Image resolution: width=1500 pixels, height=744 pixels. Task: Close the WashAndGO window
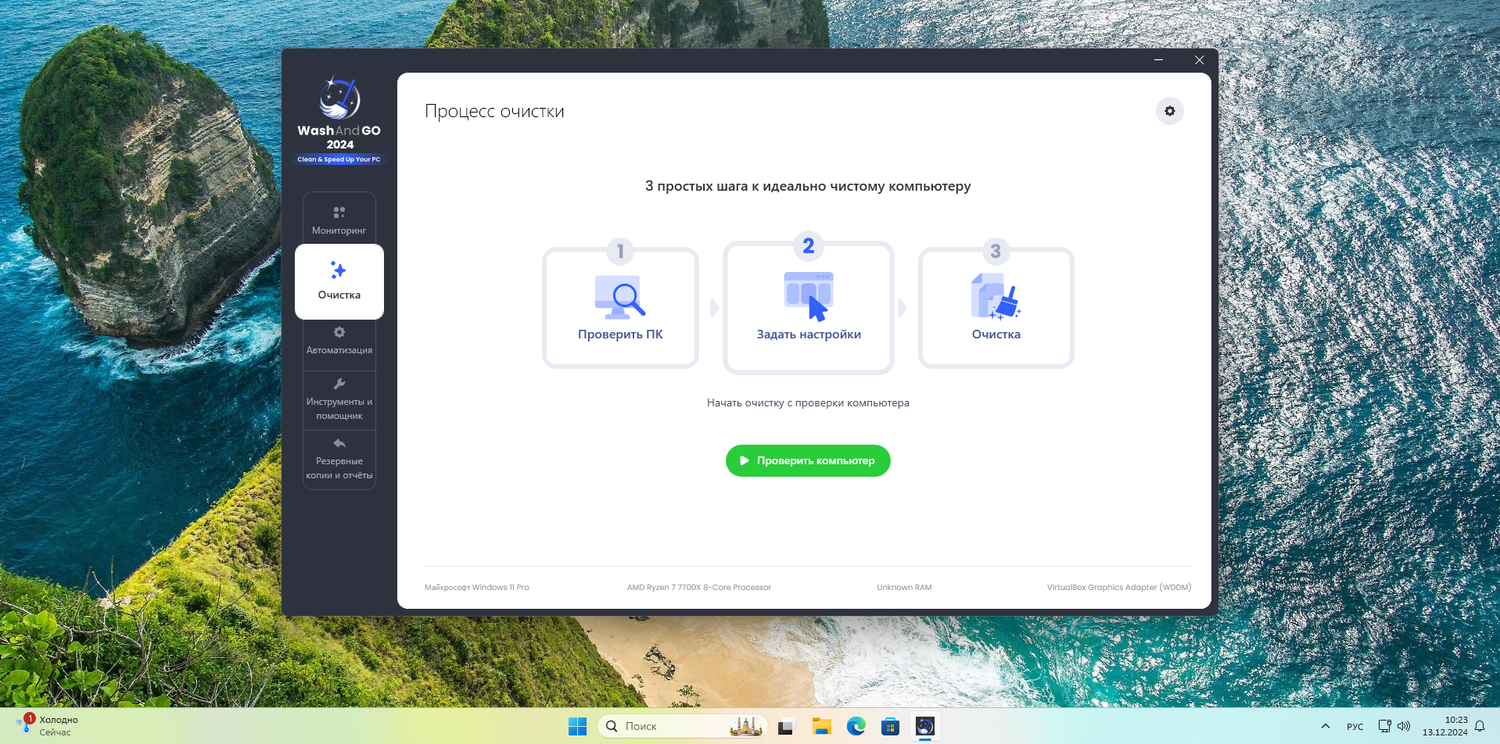pos(1199,60)
